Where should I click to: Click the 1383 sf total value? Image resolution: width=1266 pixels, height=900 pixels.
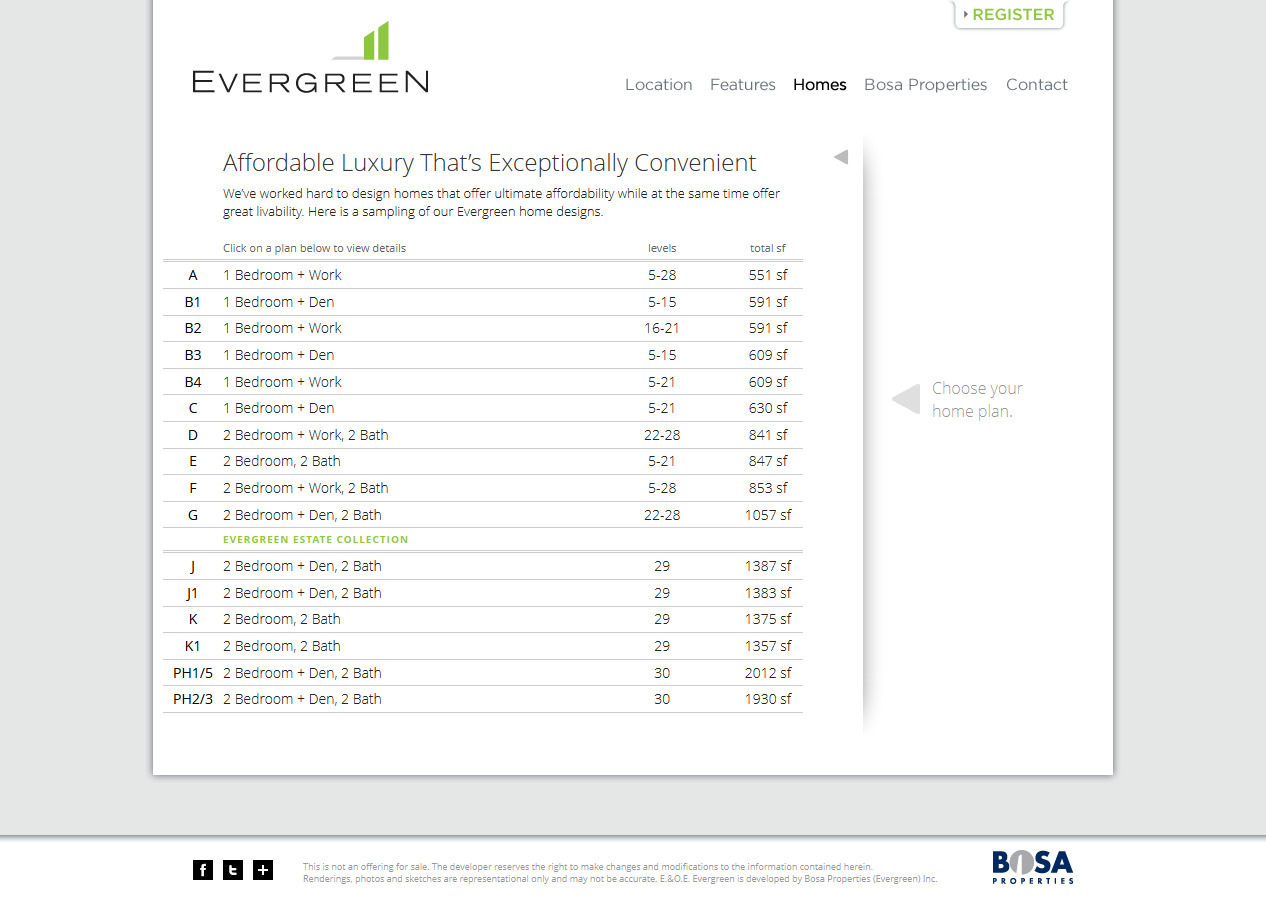point(768,593)
